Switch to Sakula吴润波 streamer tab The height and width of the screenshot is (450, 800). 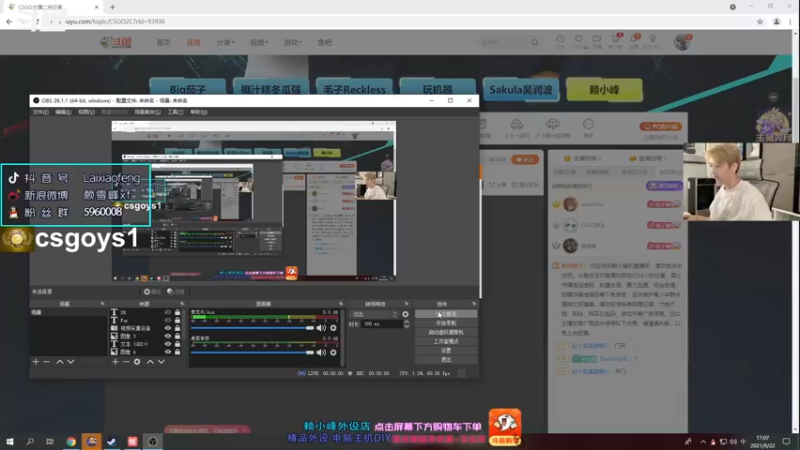[521, 89]
